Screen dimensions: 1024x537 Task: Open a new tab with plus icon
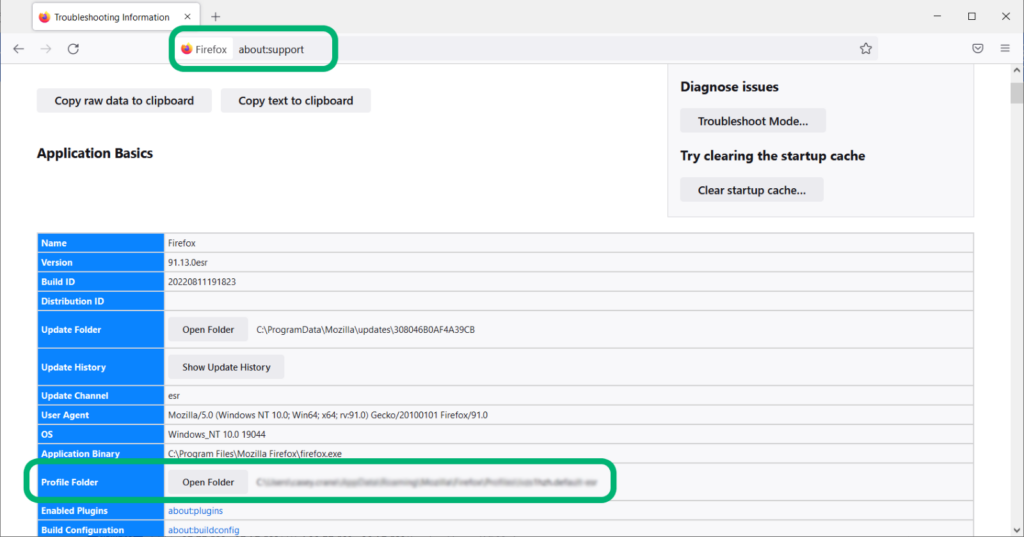tap(216, 17)
